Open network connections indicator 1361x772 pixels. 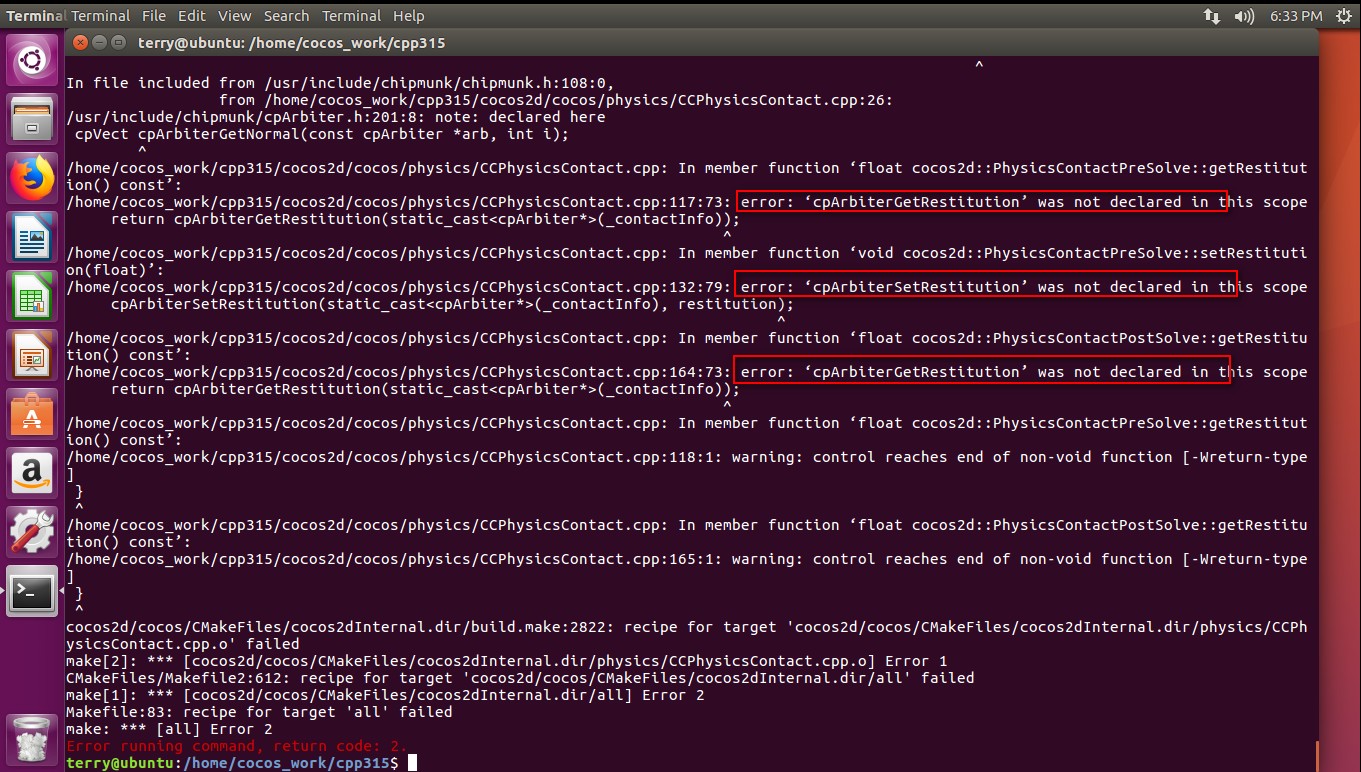1212,16
